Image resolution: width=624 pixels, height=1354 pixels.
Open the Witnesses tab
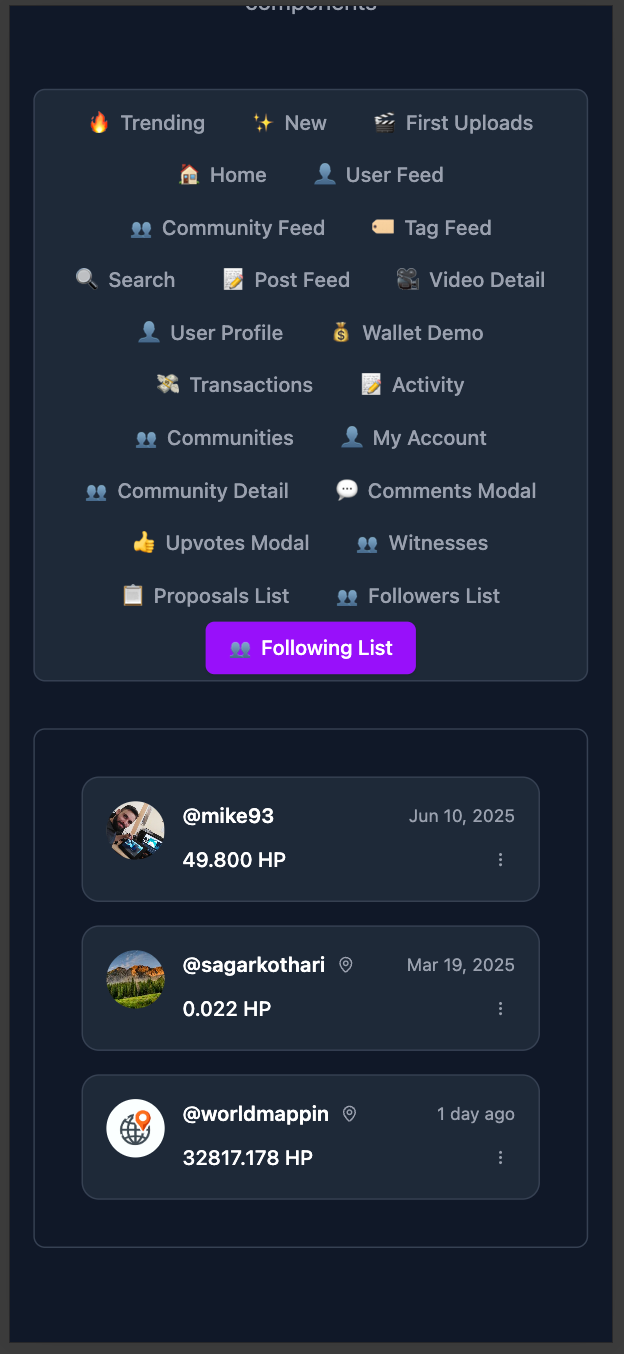tap(423, 543)
